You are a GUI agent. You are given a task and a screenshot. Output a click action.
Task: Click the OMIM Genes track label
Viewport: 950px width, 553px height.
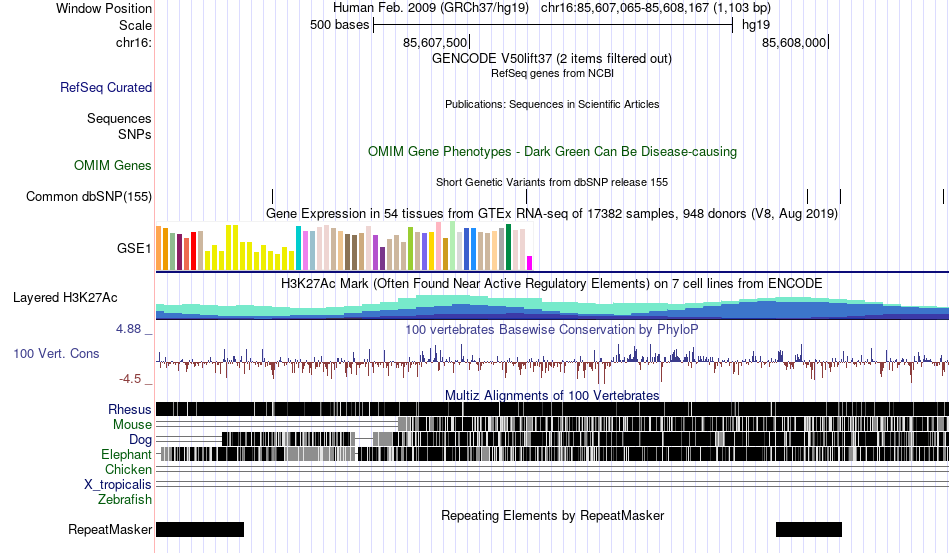pyautogui.click(x=113, y=165)
